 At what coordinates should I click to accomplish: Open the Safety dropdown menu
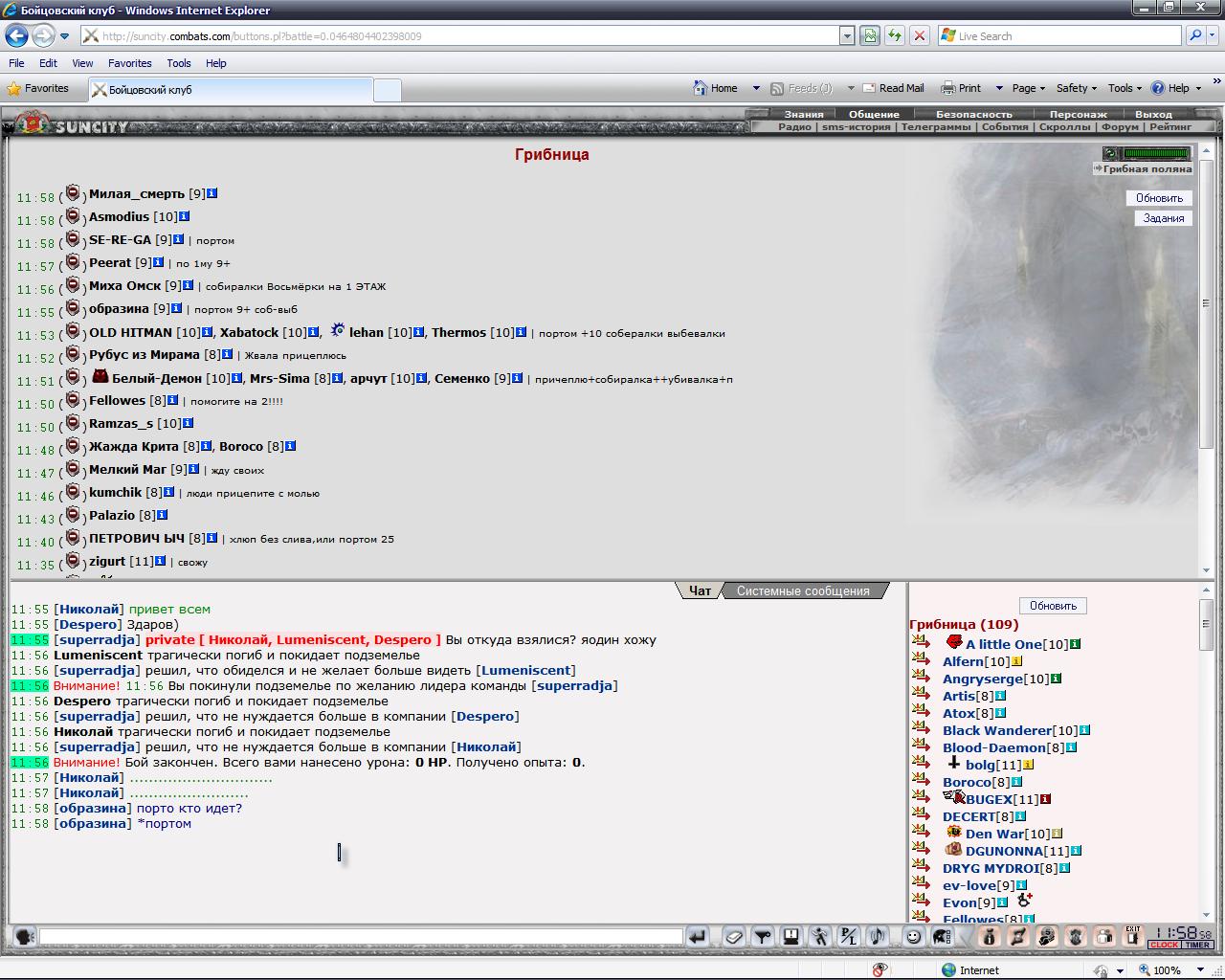click(1076, 88)
